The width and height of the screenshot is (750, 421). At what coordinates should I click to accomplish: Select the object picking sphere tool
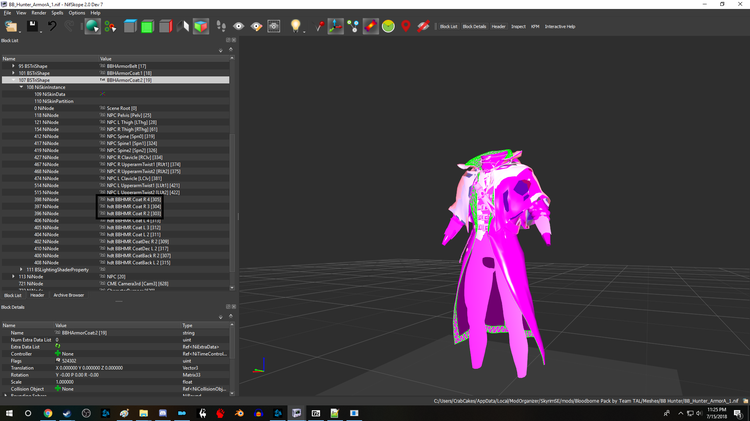pyautogui.click(x=92, y=26)
